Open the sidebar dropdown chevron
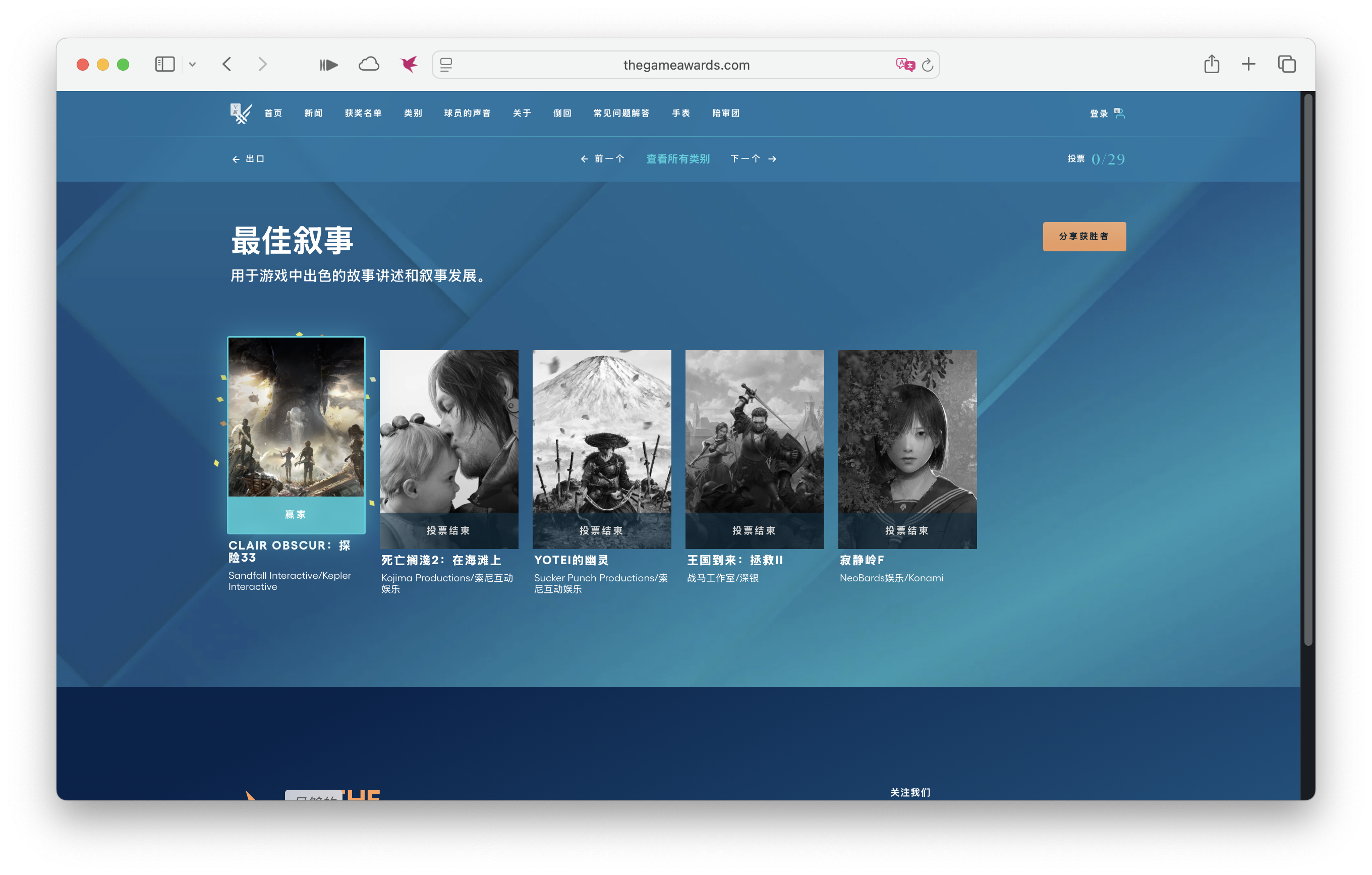 (193, 65)
